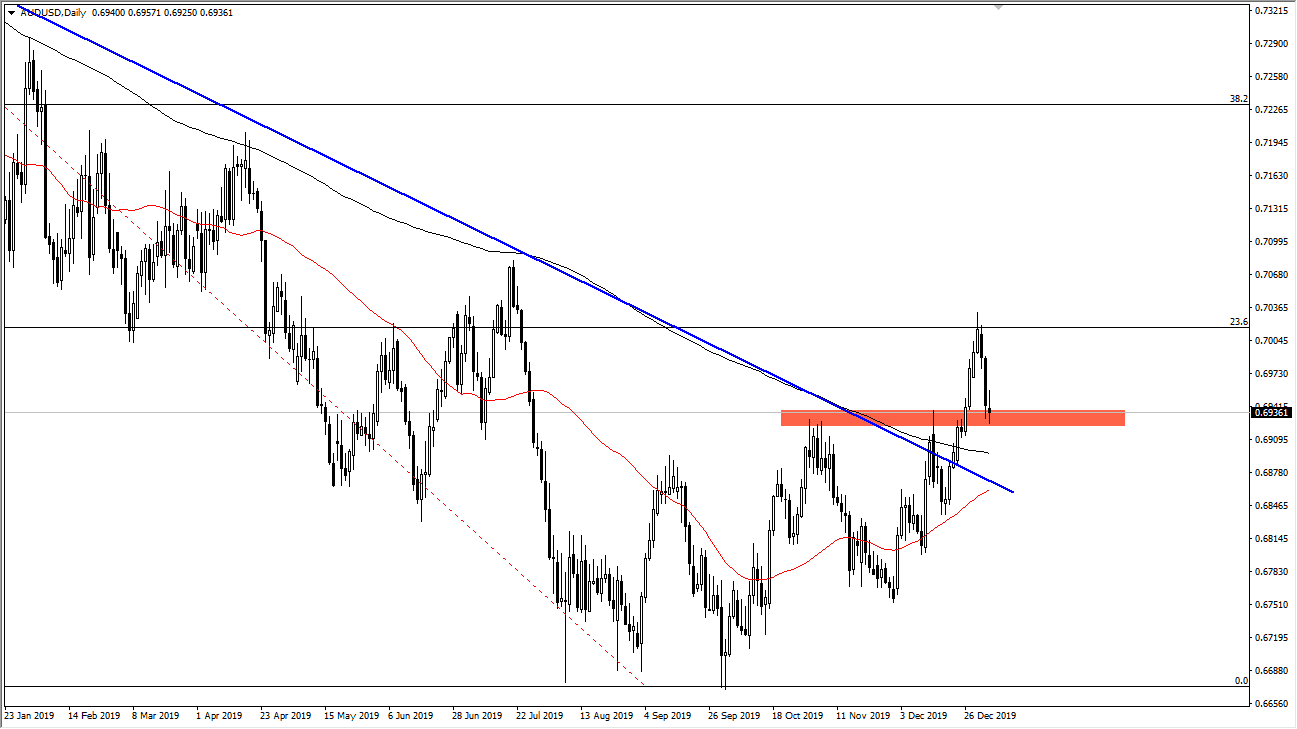Click the current price label 0.69361

click(x=1272, y=412)
